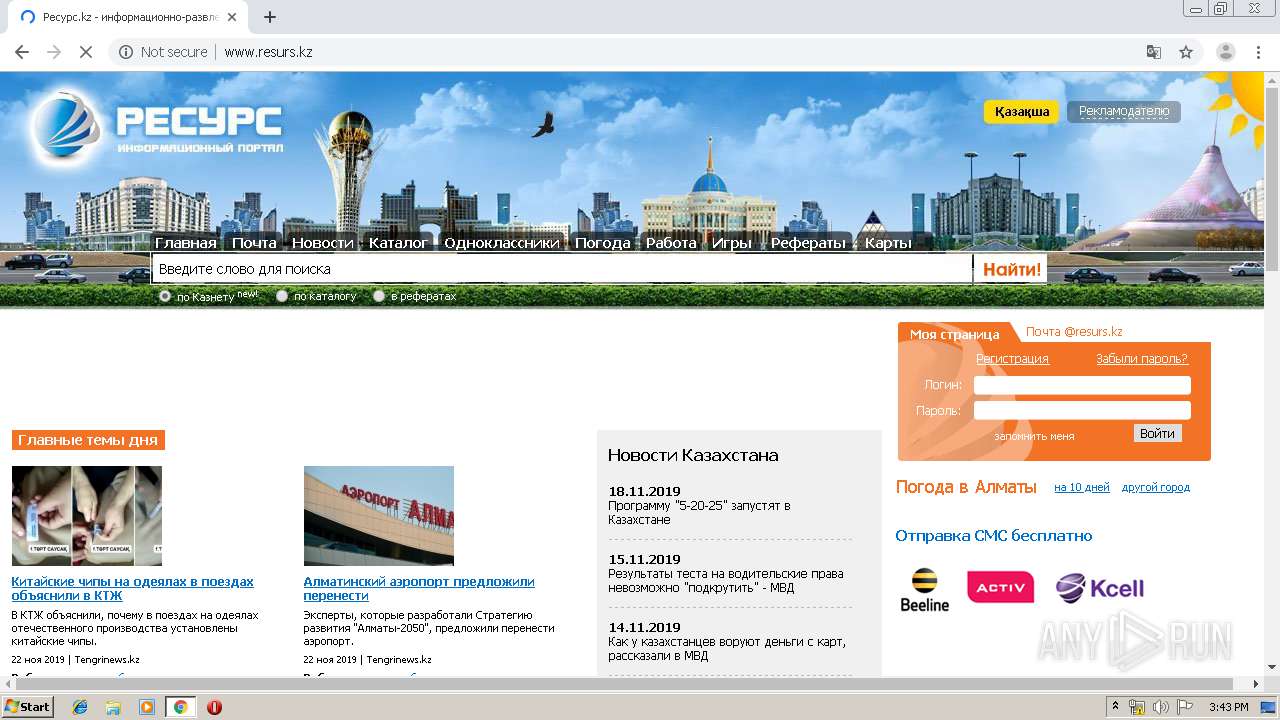Open the Игры menu item
Screen dimensions: 1280x720
pos(732,243)
